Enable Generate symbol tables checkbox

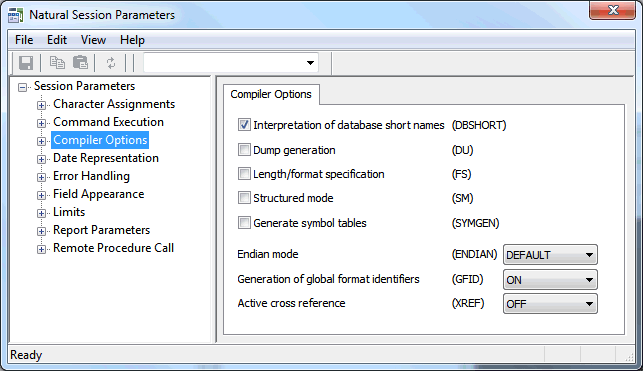[x=244, y=223]
